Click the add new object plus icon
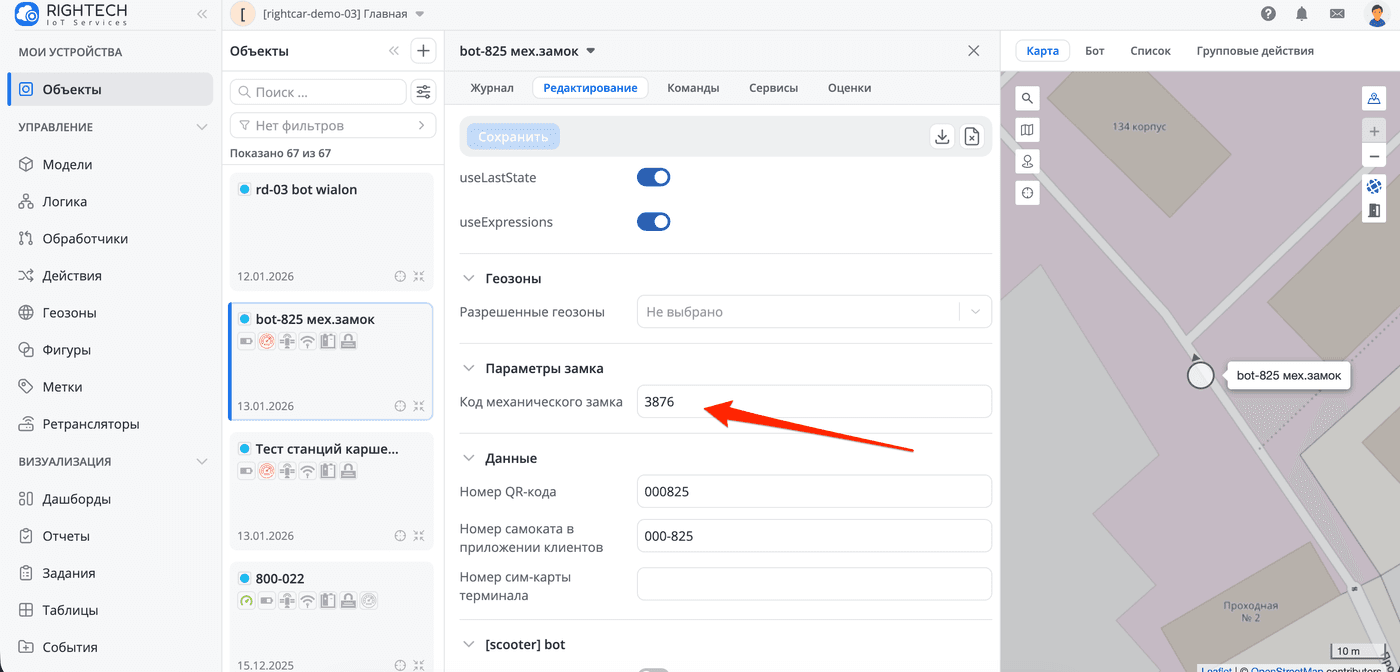Image resolution: width=1400 pixels, height=672 pixels. [x=423, y=51]
